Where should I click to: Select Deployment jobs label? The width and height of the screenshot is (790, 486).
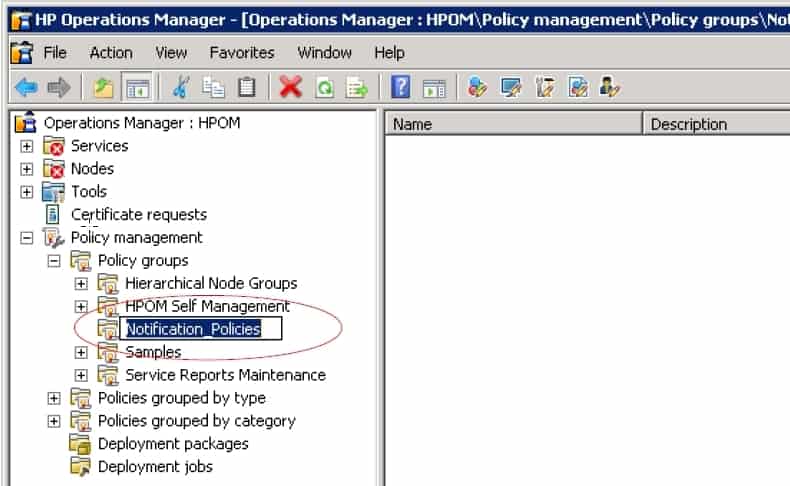click(155, 466)
